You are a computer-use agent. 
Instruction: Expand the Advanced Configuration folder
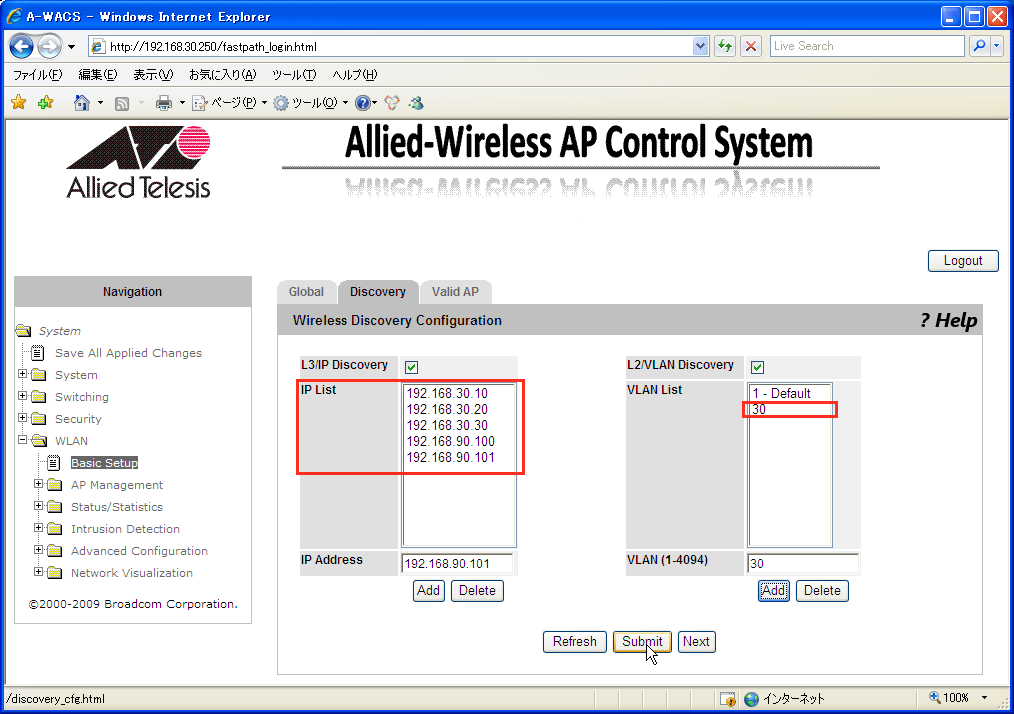38,550
